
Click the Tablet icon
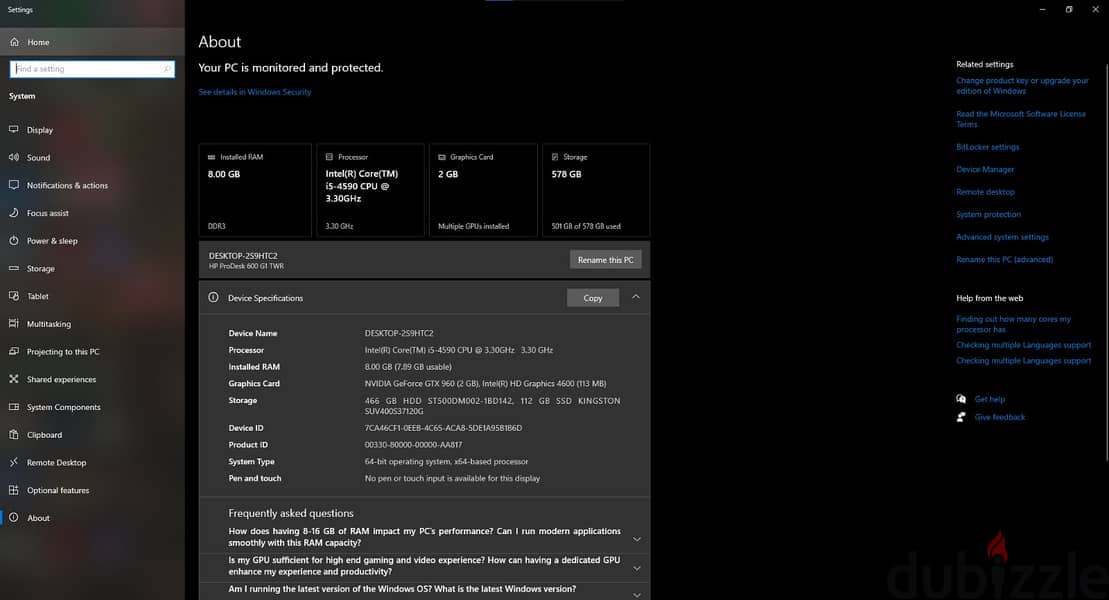[x=13, y=296]
